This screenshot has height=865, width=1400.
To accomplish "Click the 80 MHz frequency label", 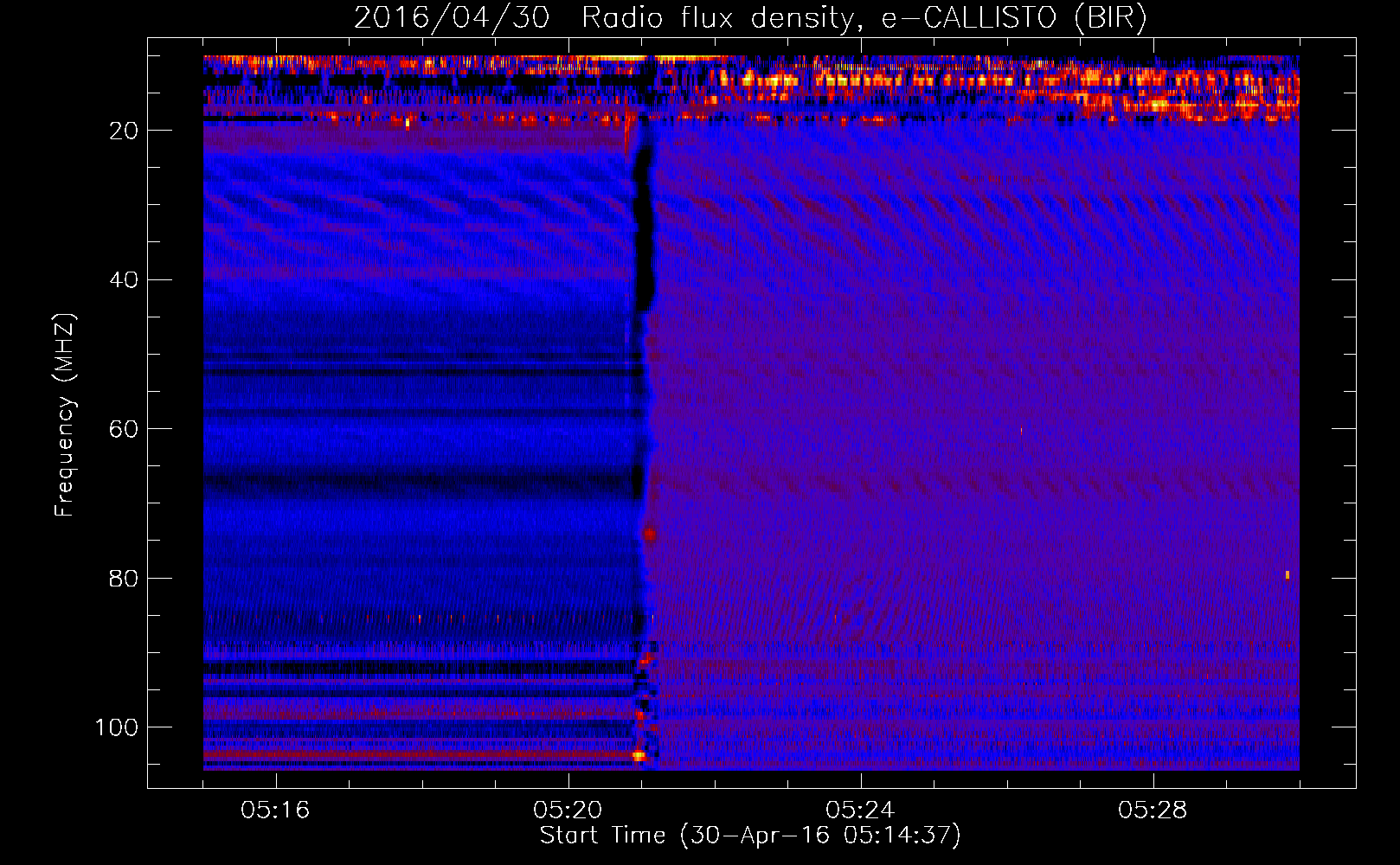I will click(124, 578).
